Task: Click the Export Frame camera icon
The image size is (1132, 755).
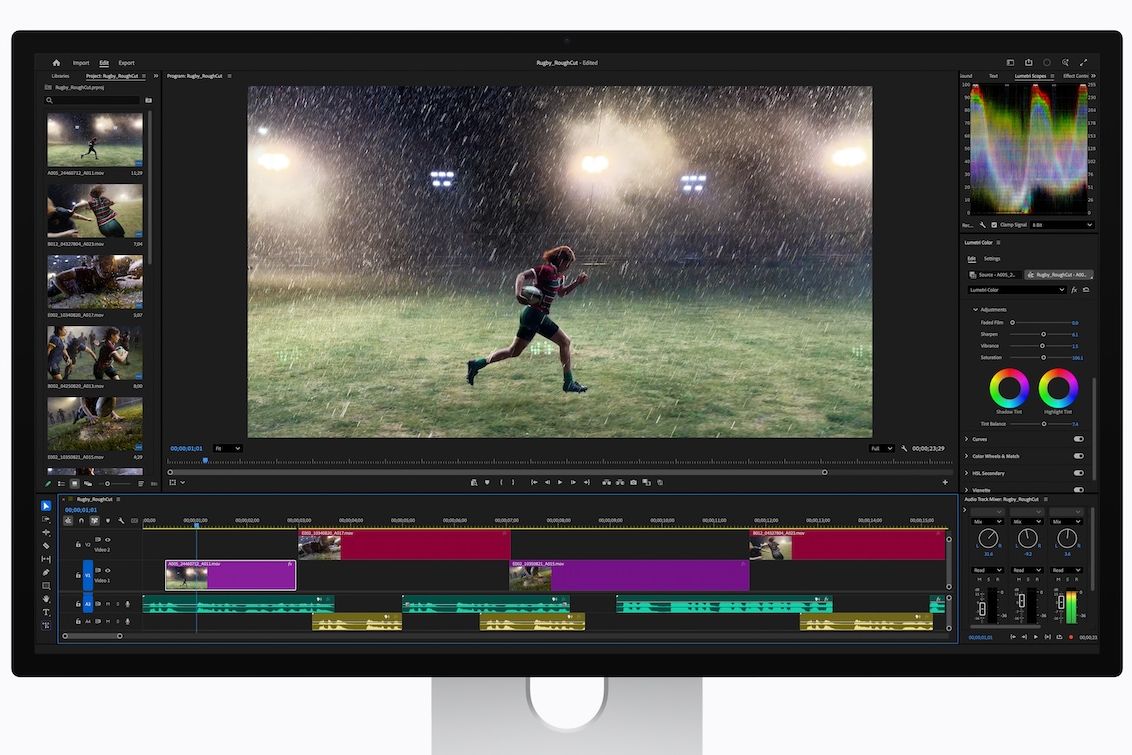Action: [x=633, y=482]
